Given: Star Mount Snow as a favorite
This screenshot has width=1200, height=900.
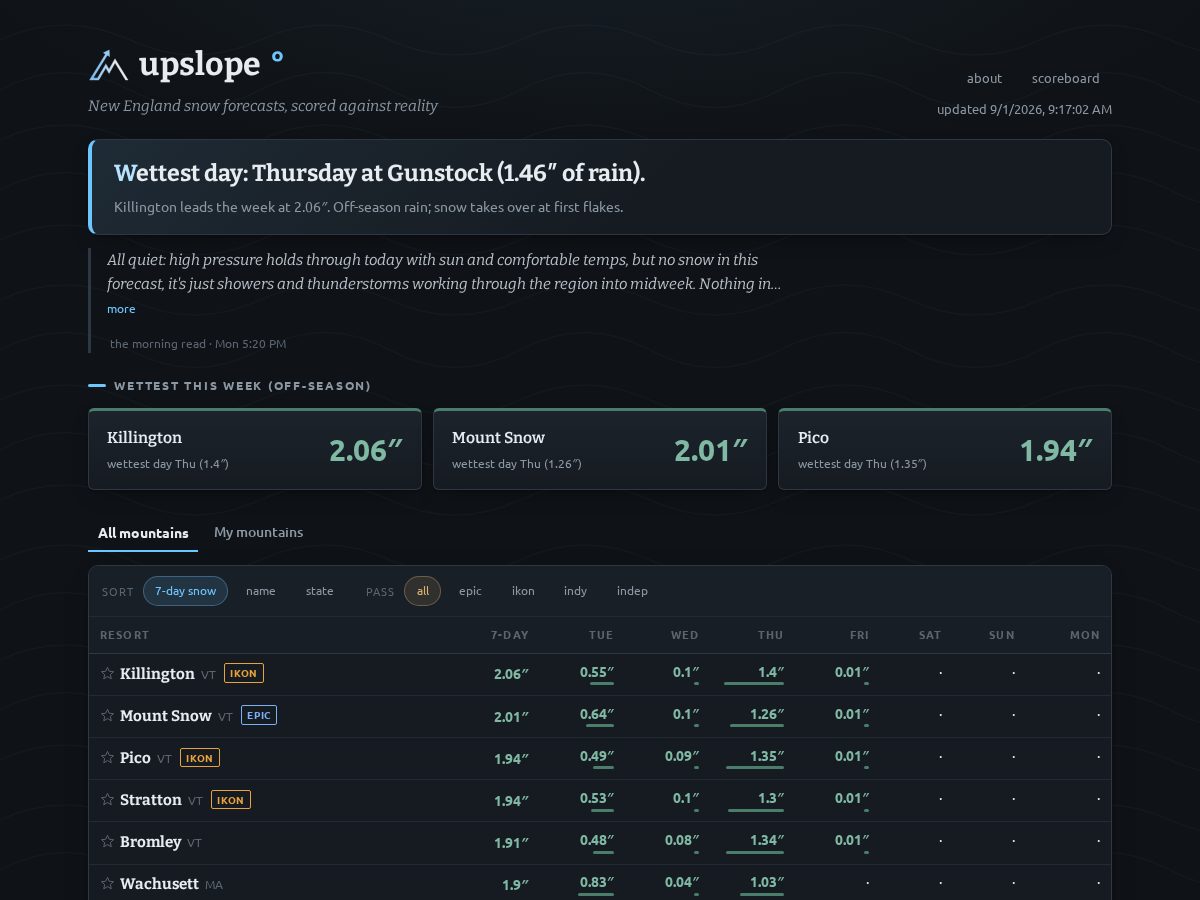Looking at the screenshot, I should tap(107, 716).
